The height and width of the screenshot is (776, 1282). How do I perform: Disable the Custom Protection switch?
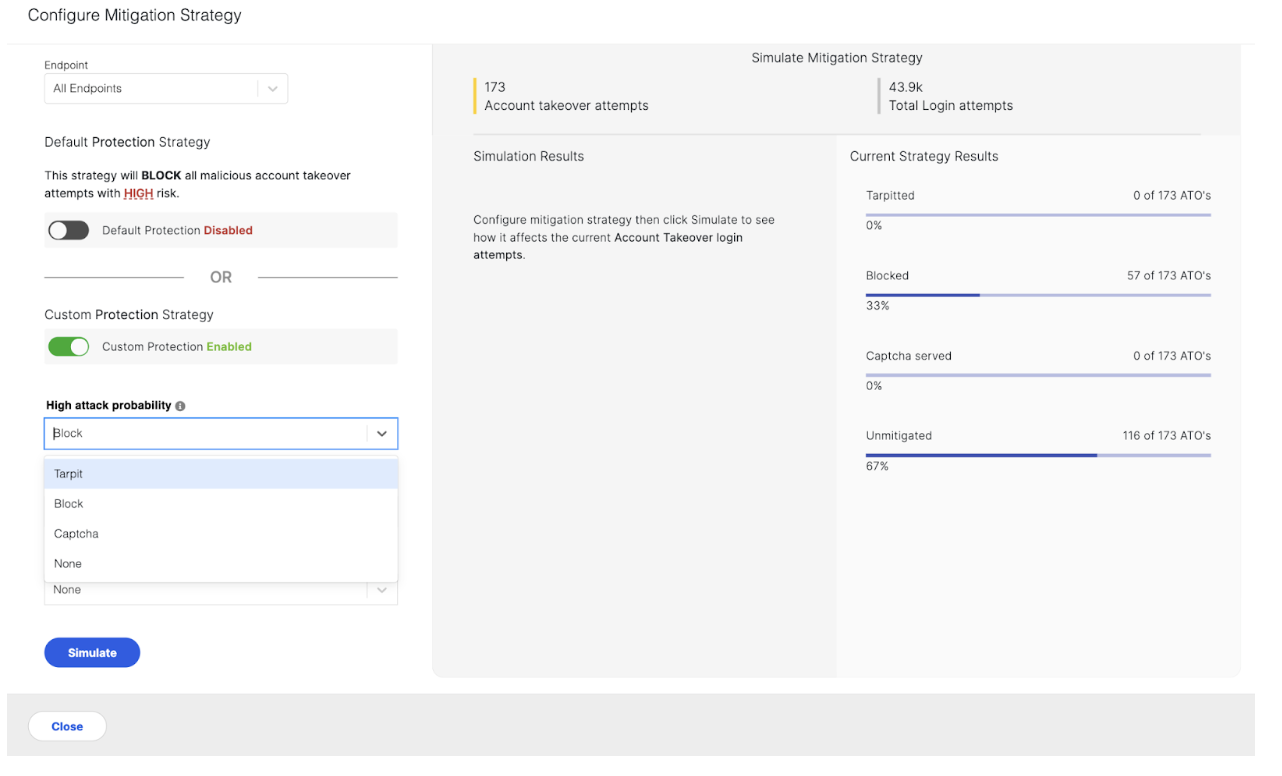(69, 347)
